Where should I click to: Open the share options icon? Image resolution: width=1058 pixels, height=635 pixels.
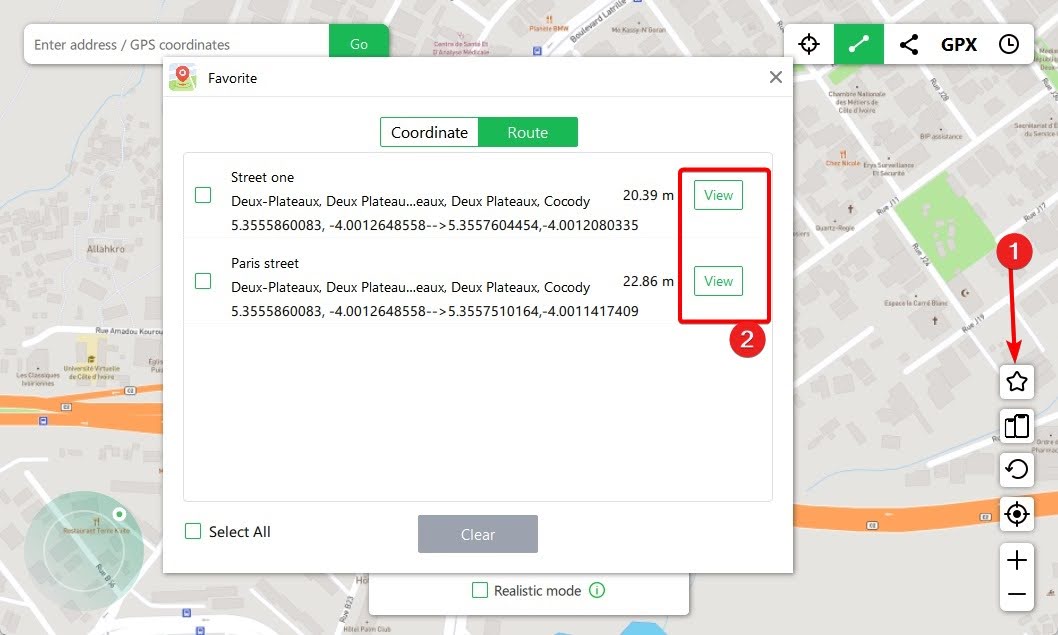pos(908,44)
